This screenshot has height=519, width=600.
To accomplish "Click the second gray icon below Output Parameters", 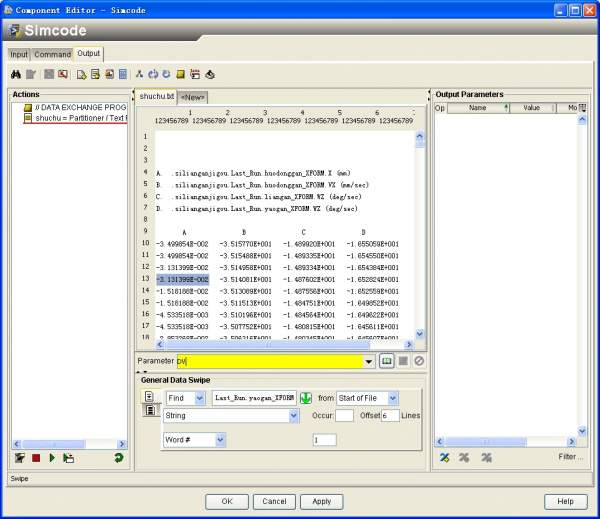I will (x=464, y=457).
